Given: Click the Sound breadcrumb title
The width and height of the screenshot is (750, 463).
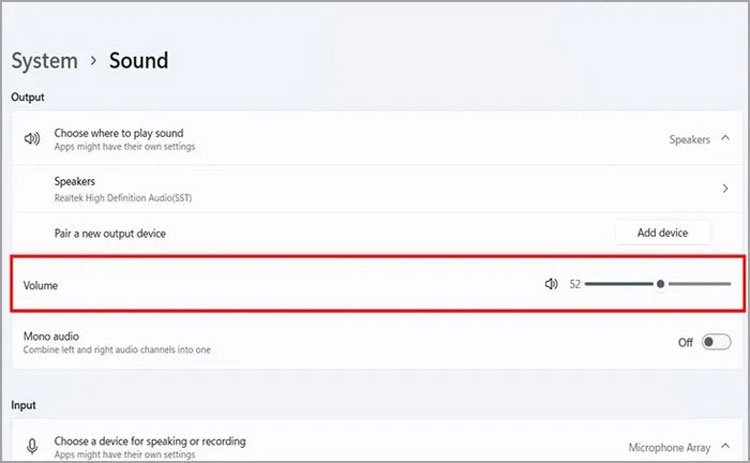Looking at the screenshot, I should point(138,61).
